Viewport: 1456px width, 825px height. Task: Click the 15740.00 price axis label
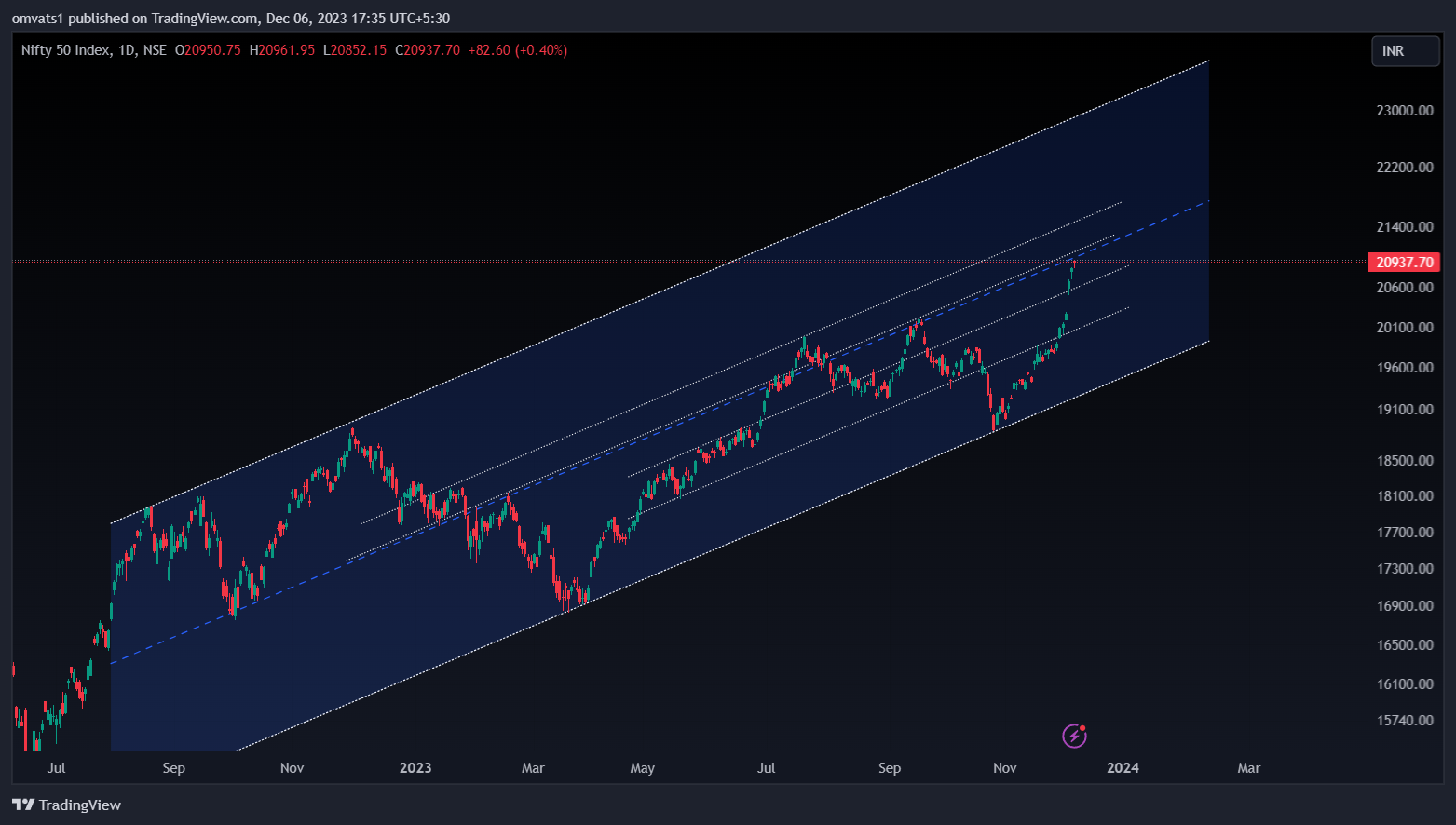[x=1405, y=720]
